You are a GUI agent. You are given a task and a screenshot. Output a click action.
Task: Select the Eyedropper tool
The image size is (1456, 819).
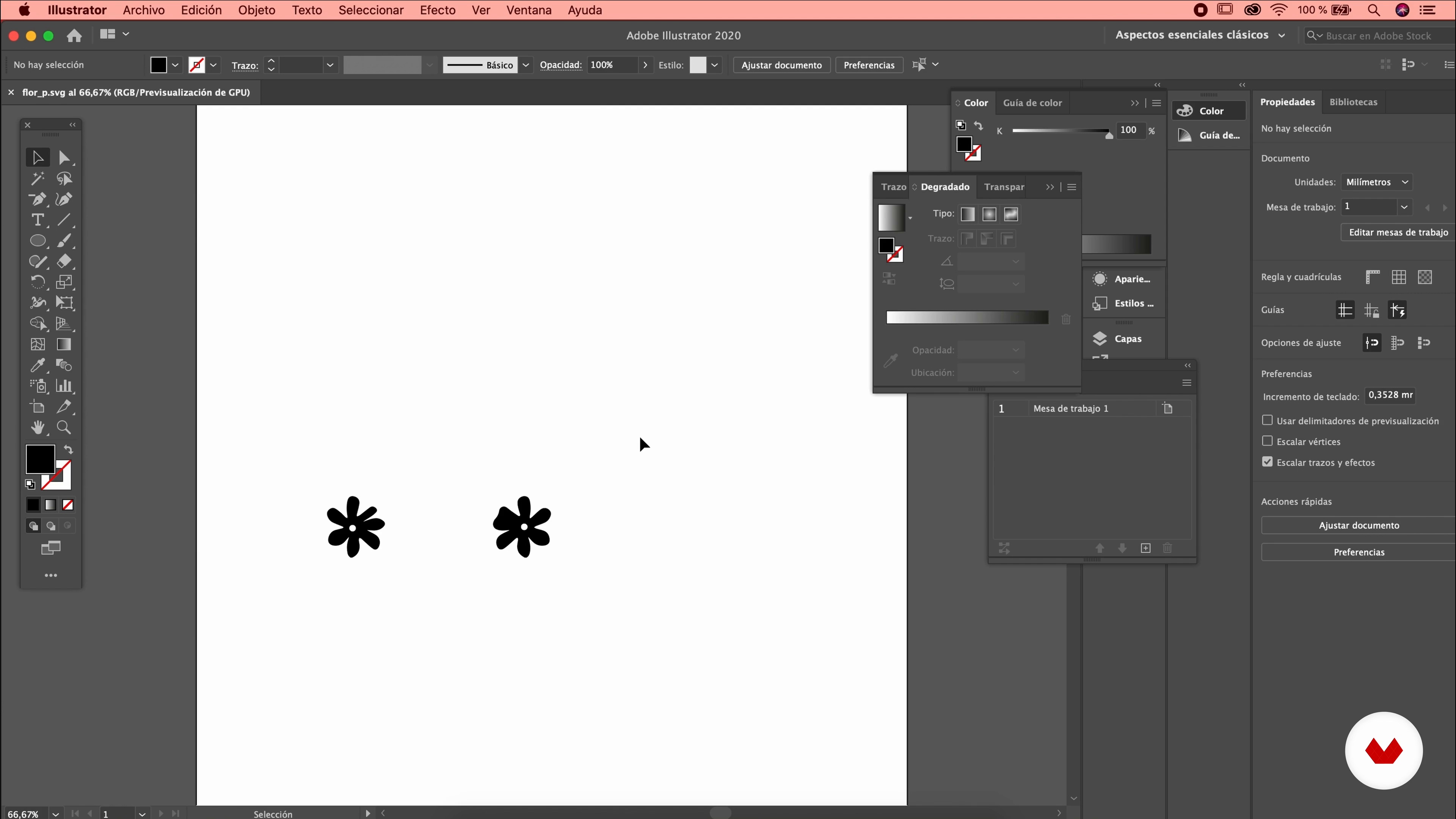click(x=37, y=365)
